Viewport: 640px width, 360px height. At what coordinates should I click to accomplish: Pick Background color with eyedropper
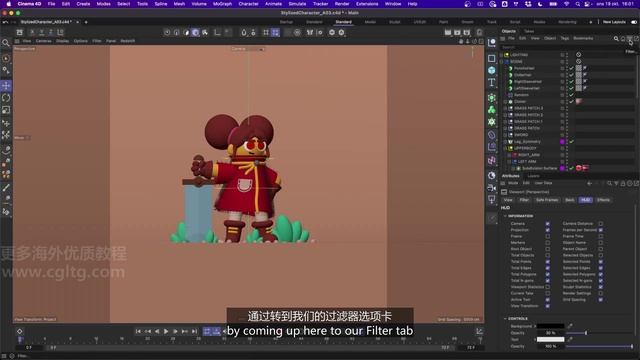pos(570,326)
